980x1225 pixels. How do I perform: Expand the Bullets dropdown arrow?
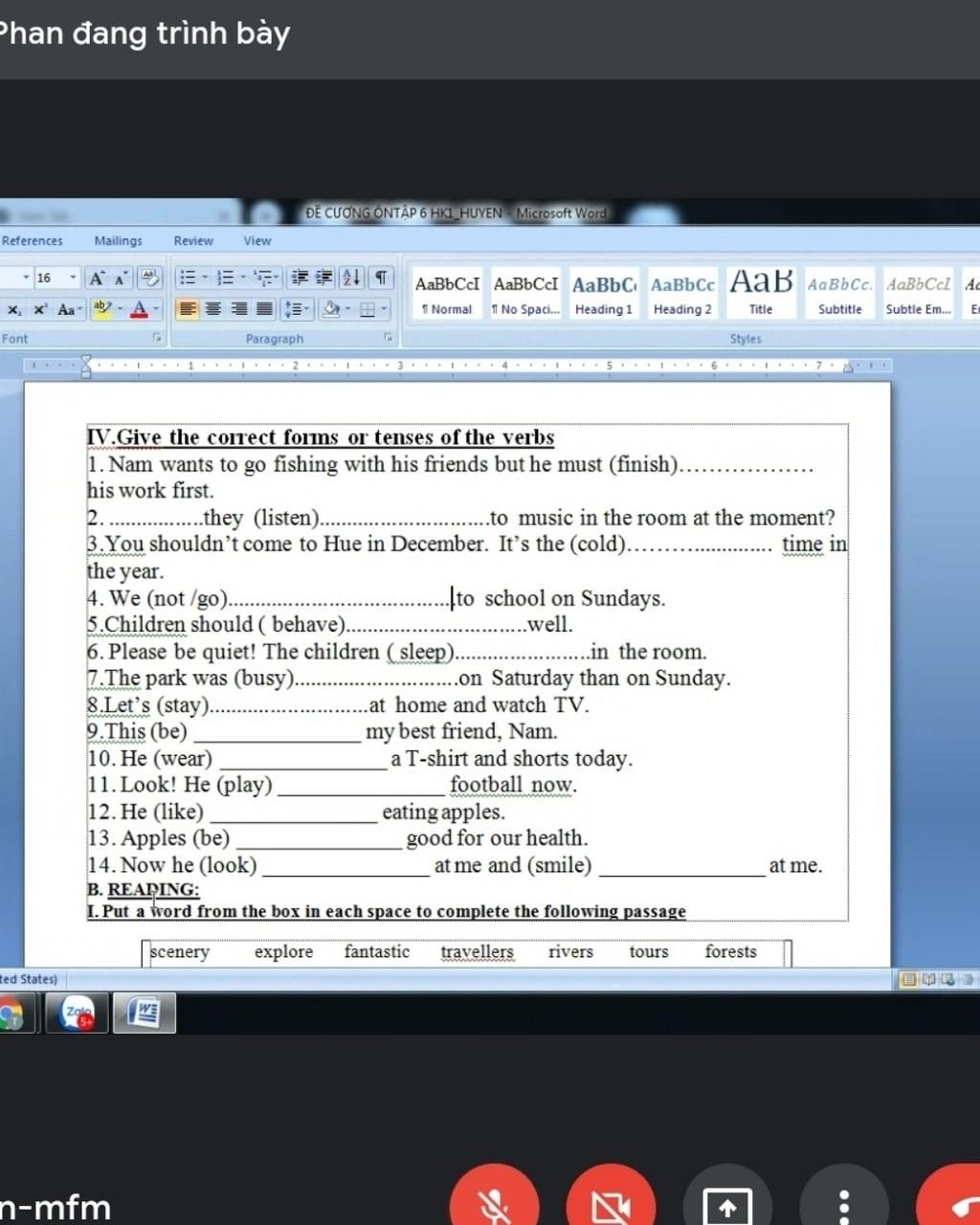coord(205,278)
